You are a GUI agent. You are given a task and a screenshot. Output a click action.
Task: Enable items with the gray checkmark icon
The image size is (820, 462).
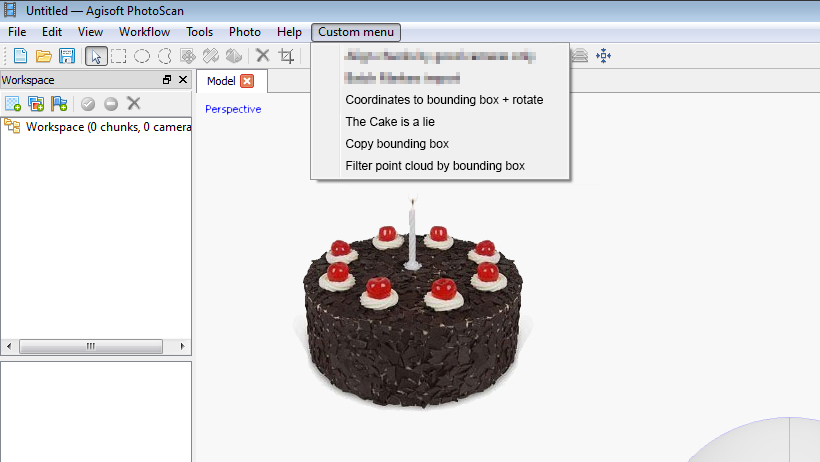[x=88, y=104]
